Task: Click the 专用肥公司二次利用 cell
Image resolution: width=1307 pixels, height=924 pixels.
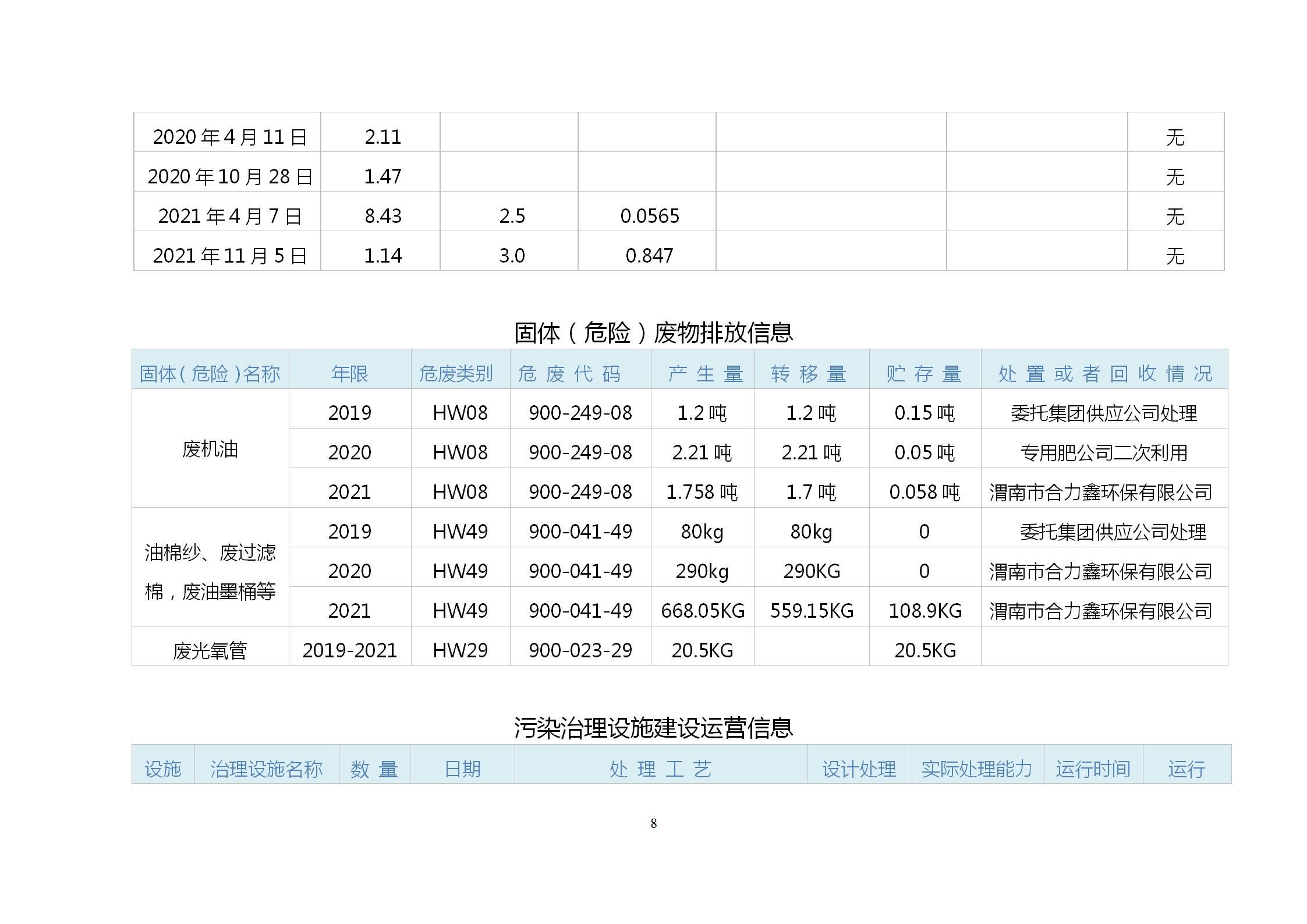Action: (1104, 452)
